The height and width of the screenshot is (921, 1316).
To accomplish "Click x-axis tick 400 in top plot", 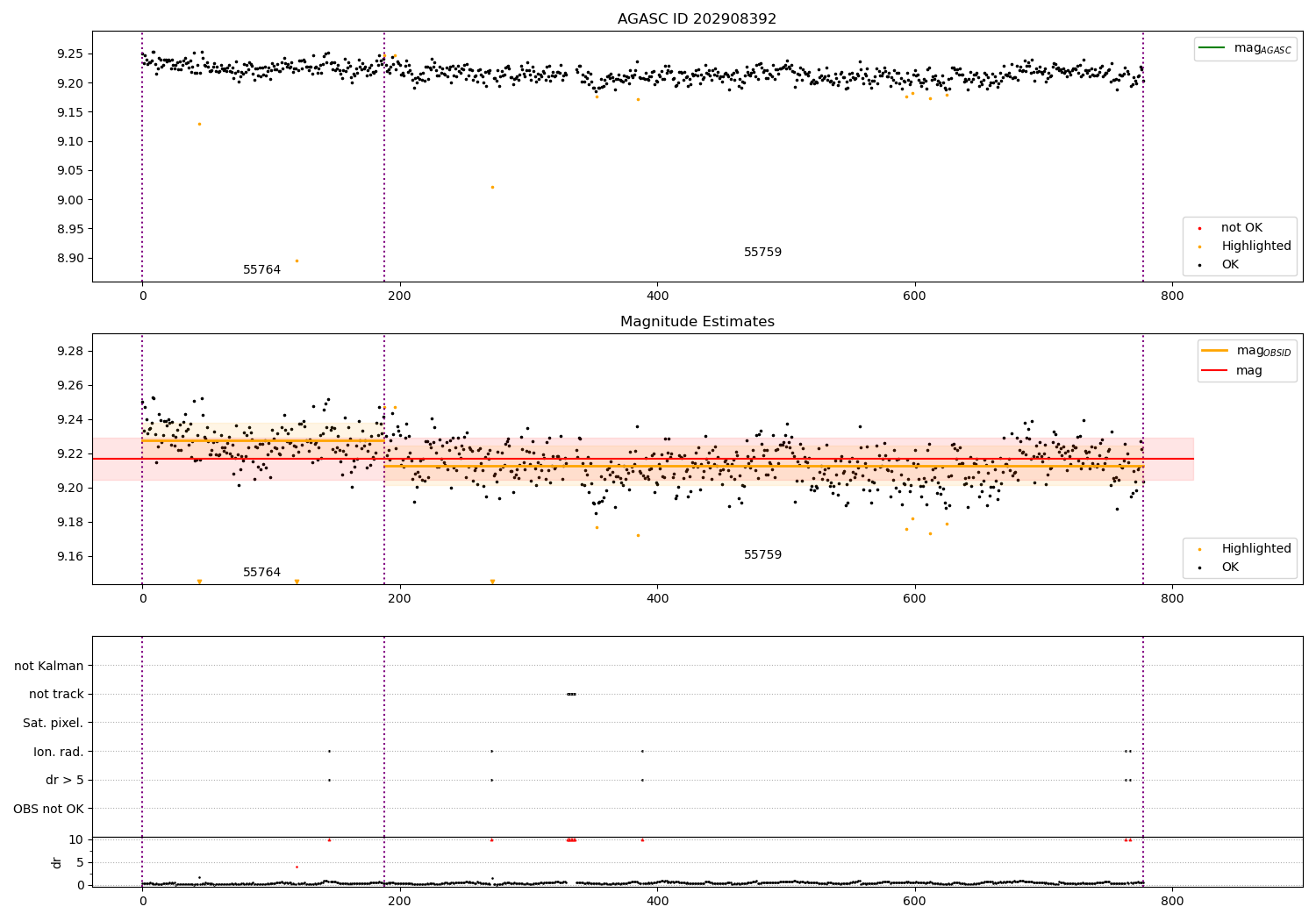I will [657, 296].
